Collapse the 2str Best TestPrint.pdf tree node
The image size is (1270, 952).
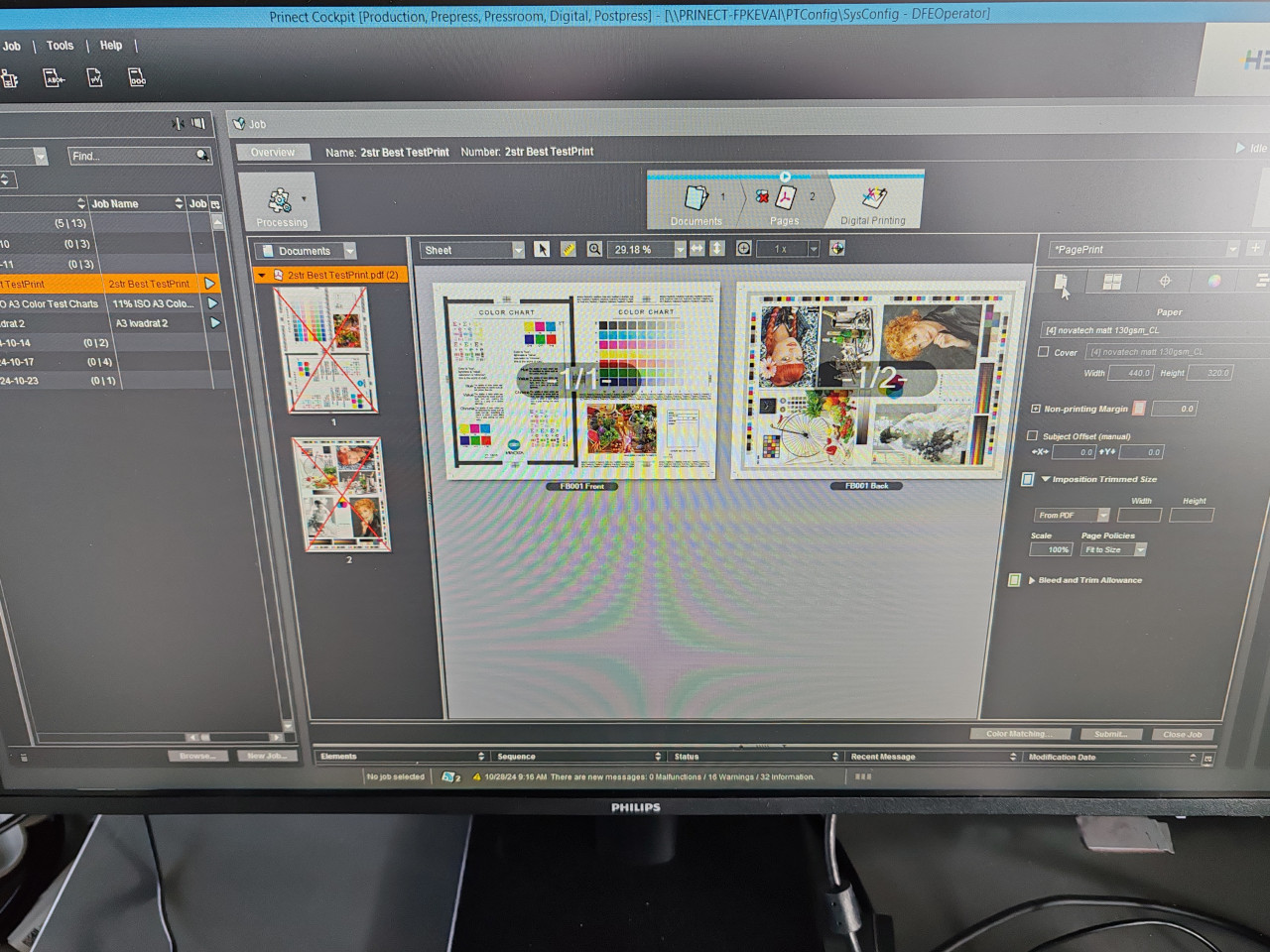pos(261,276)
